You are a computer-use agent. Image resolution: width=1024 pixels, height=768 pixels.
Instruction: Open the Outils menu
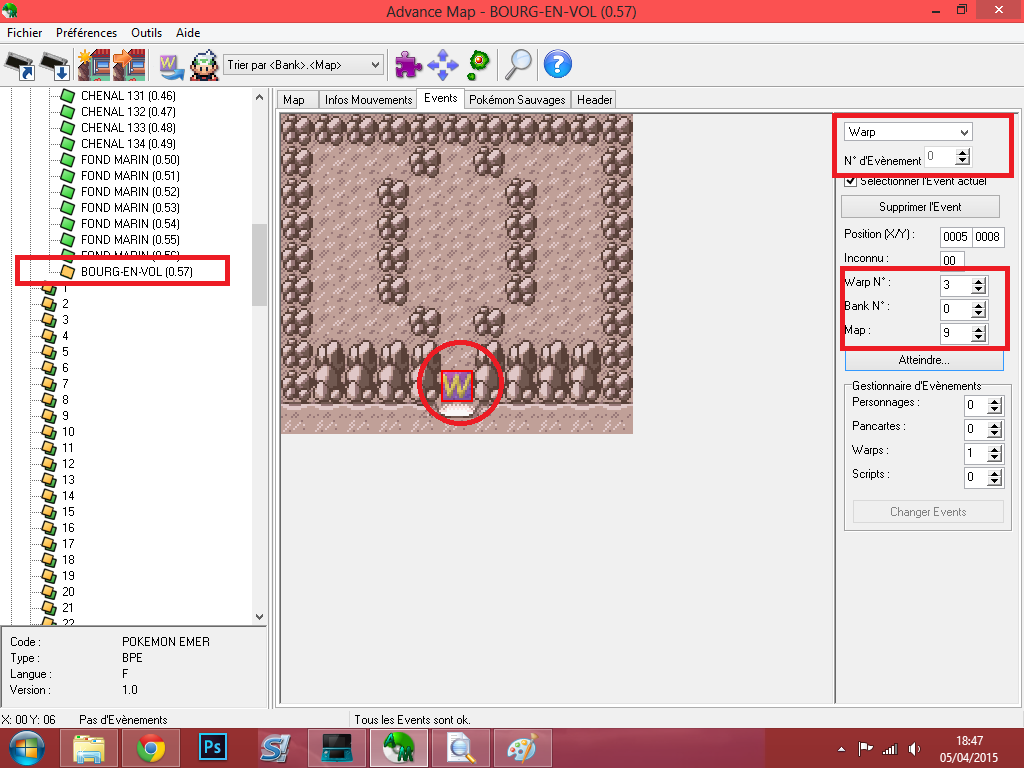pyautogui.click(x=146, y=33)
